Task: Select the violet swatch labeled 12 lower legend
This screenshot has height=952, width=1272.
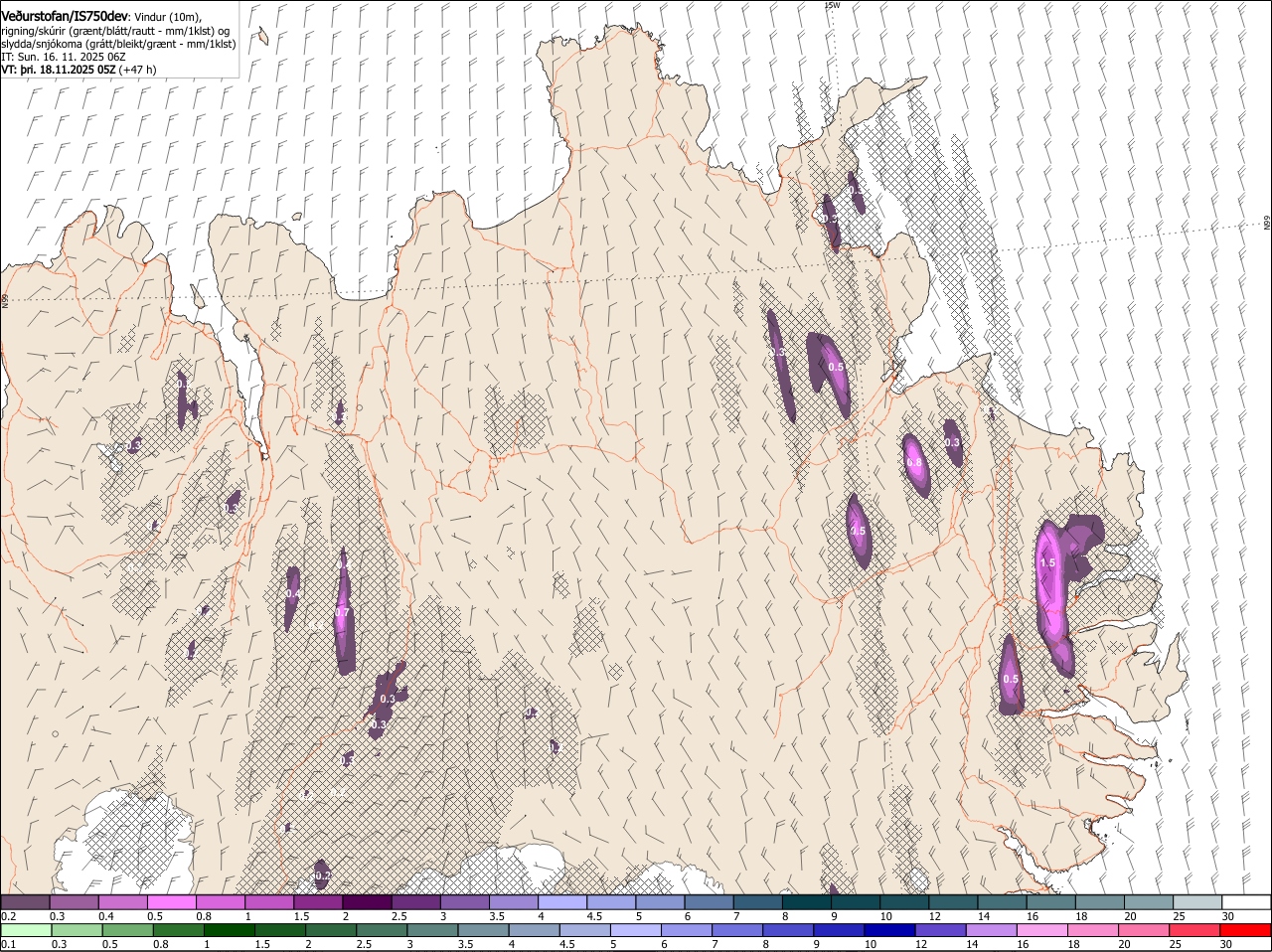Action: coord(941,930)
